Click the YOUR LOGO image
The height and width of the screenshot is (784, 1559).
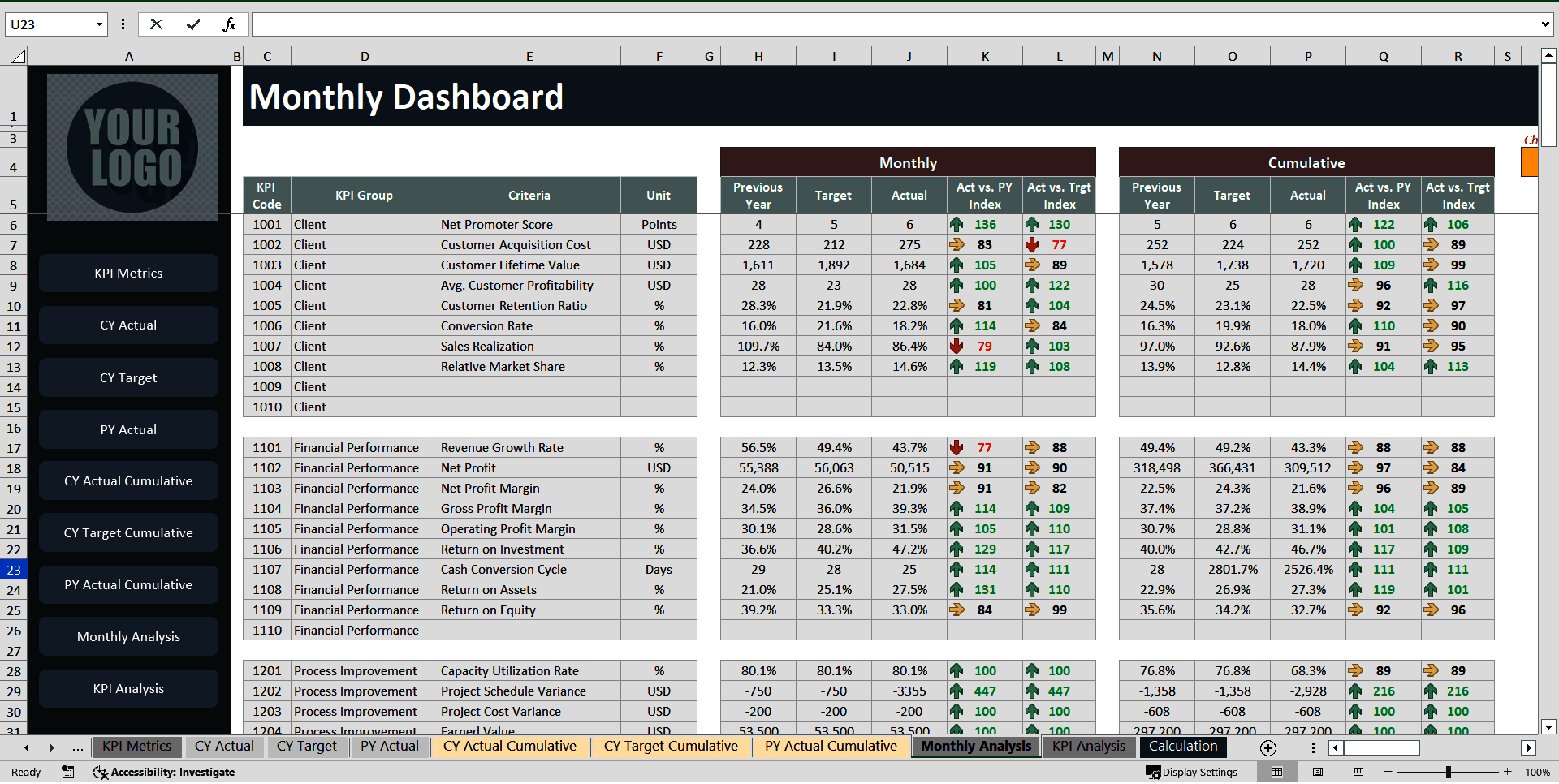[x=132, y=147]
